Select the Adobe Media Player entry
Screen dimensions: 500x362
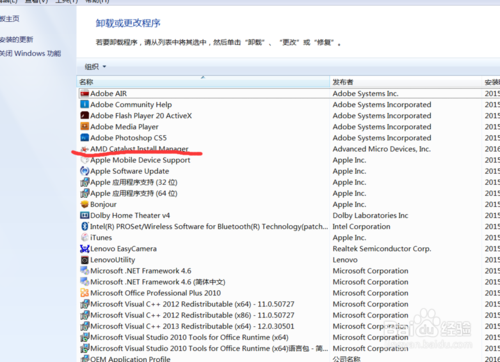124,127
